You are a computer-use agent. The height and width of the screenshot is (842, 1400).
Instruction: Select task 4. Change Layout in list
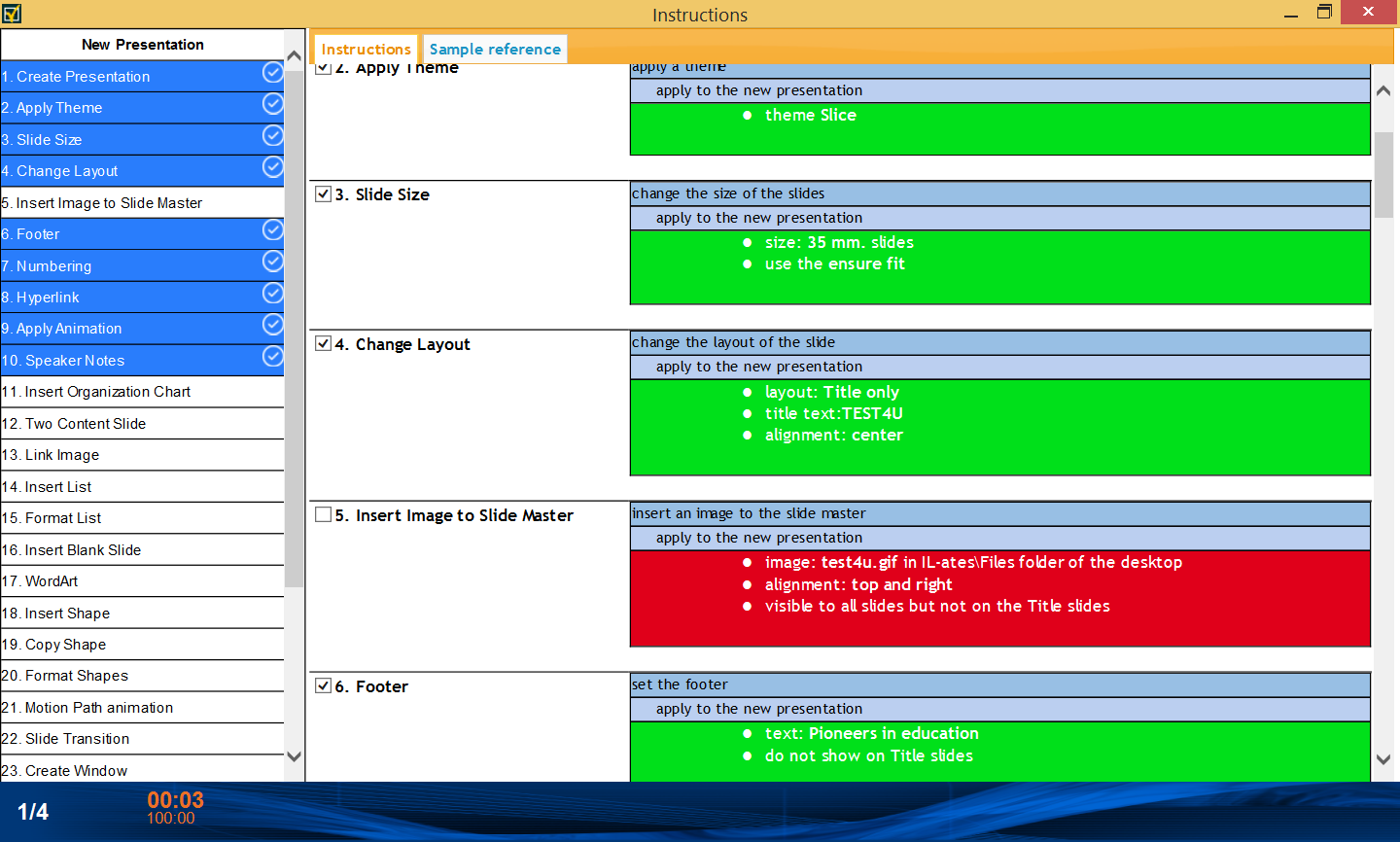point(142,170)
